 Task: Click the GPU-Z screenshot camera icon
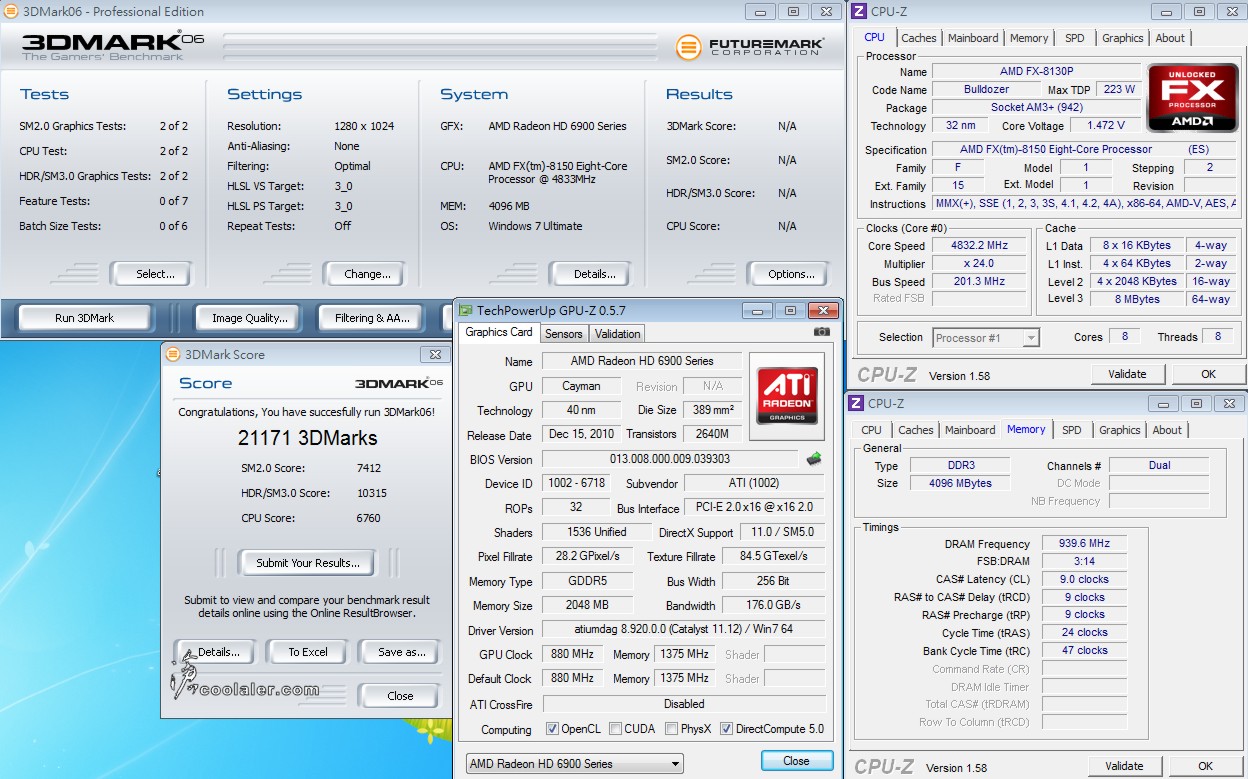point(821,332)
